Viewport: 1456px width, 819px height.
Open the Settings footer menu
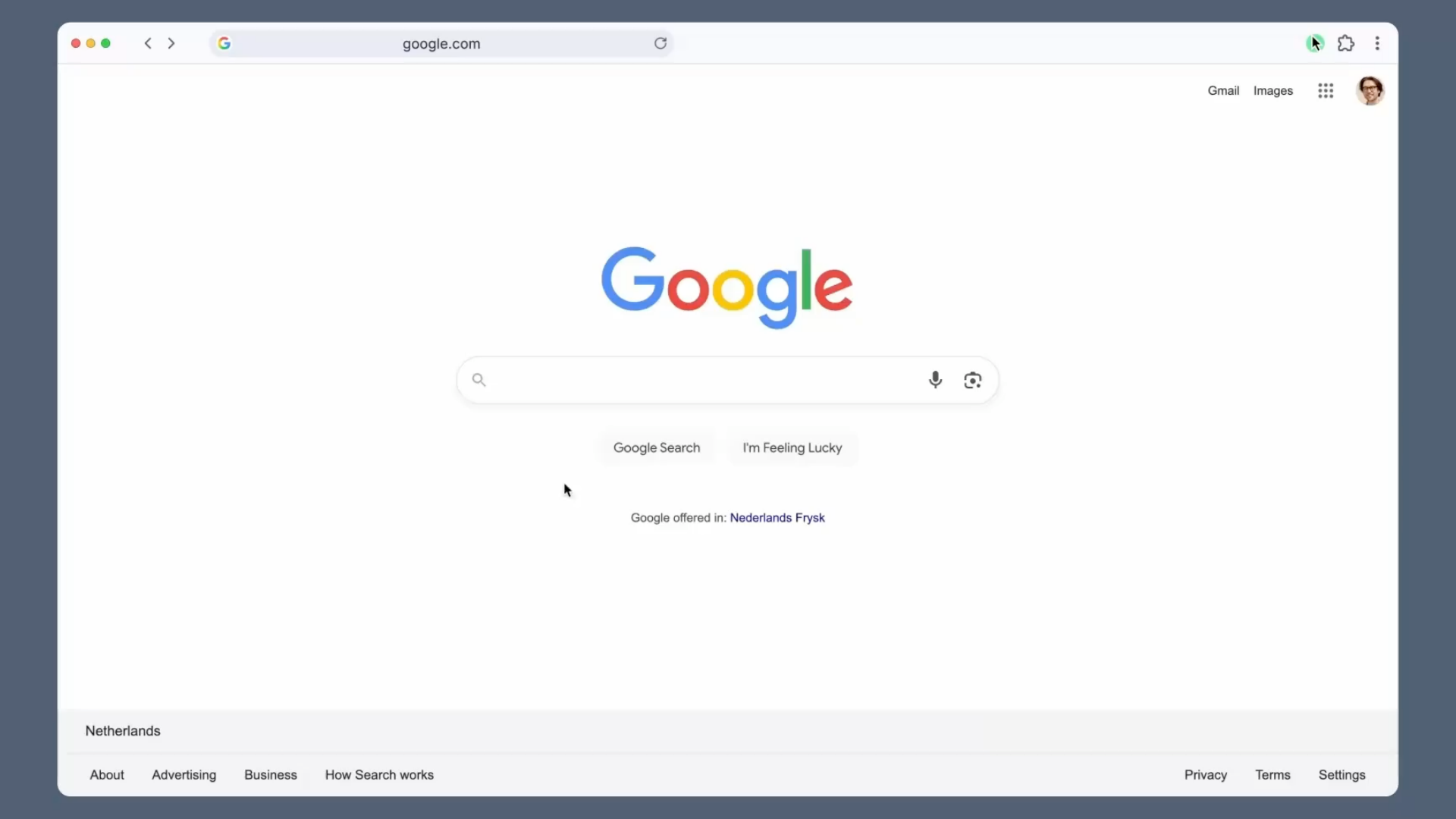[1341, 774]
